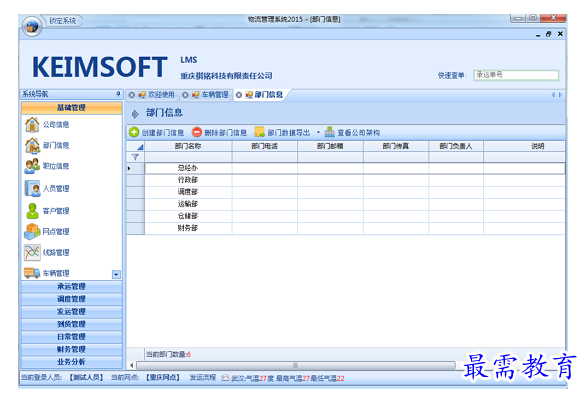Click the grid corner select-all triangle
The width and height of the screenshot is (585, 398).
(x=140, y=147)
